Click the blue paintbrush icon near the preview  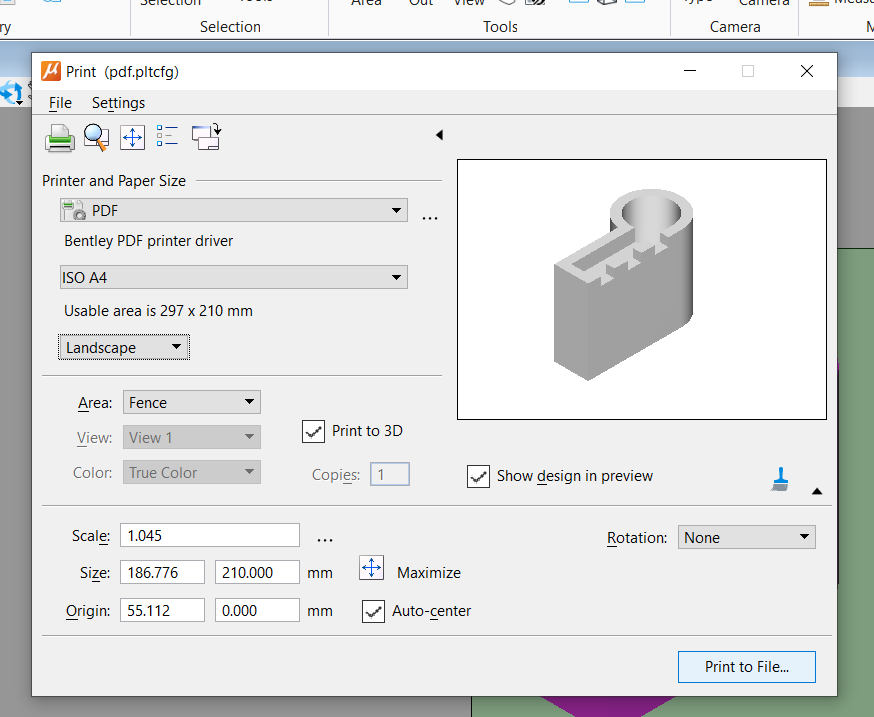point(781,480)
